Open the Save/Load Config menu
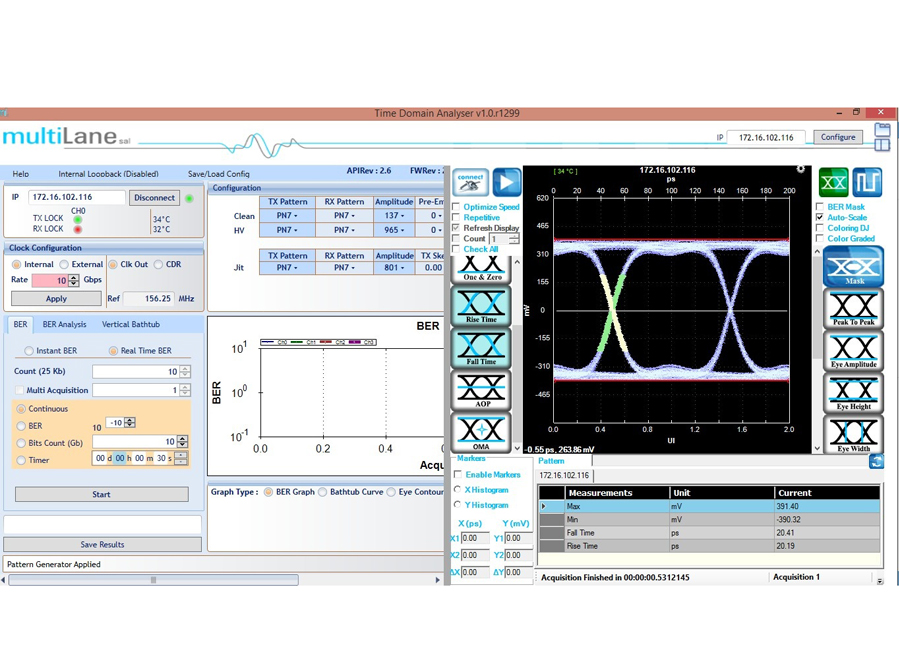 pos(219,174)
